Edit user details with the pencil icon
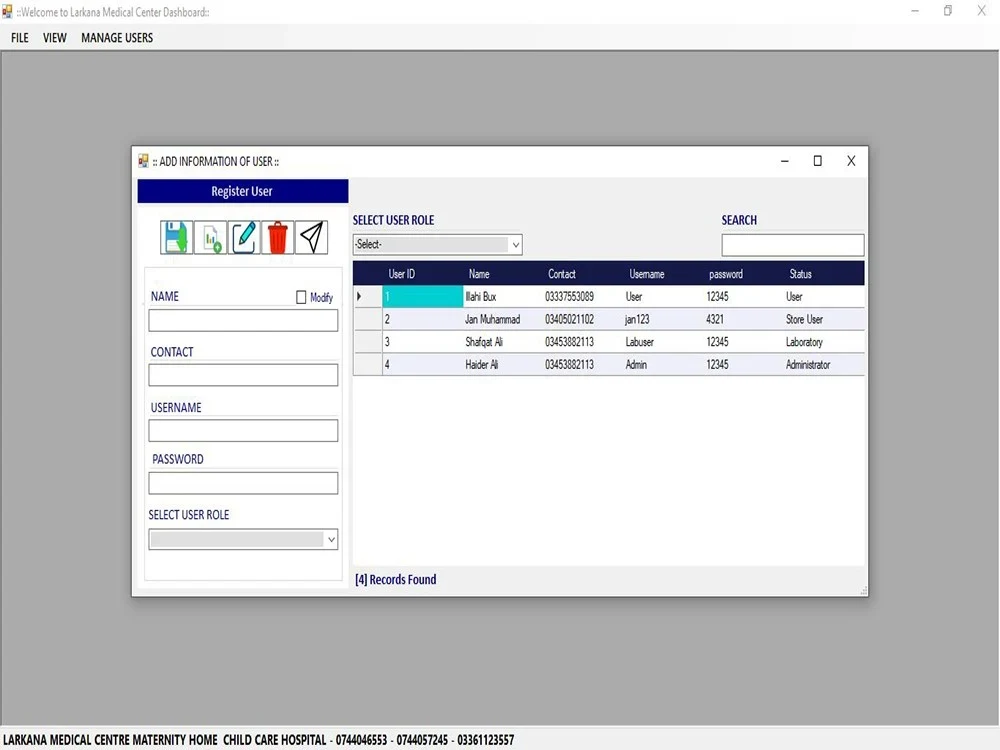The height and width of the screenshot is (750, 1000). pyautogui.click(x=244, y=237)
